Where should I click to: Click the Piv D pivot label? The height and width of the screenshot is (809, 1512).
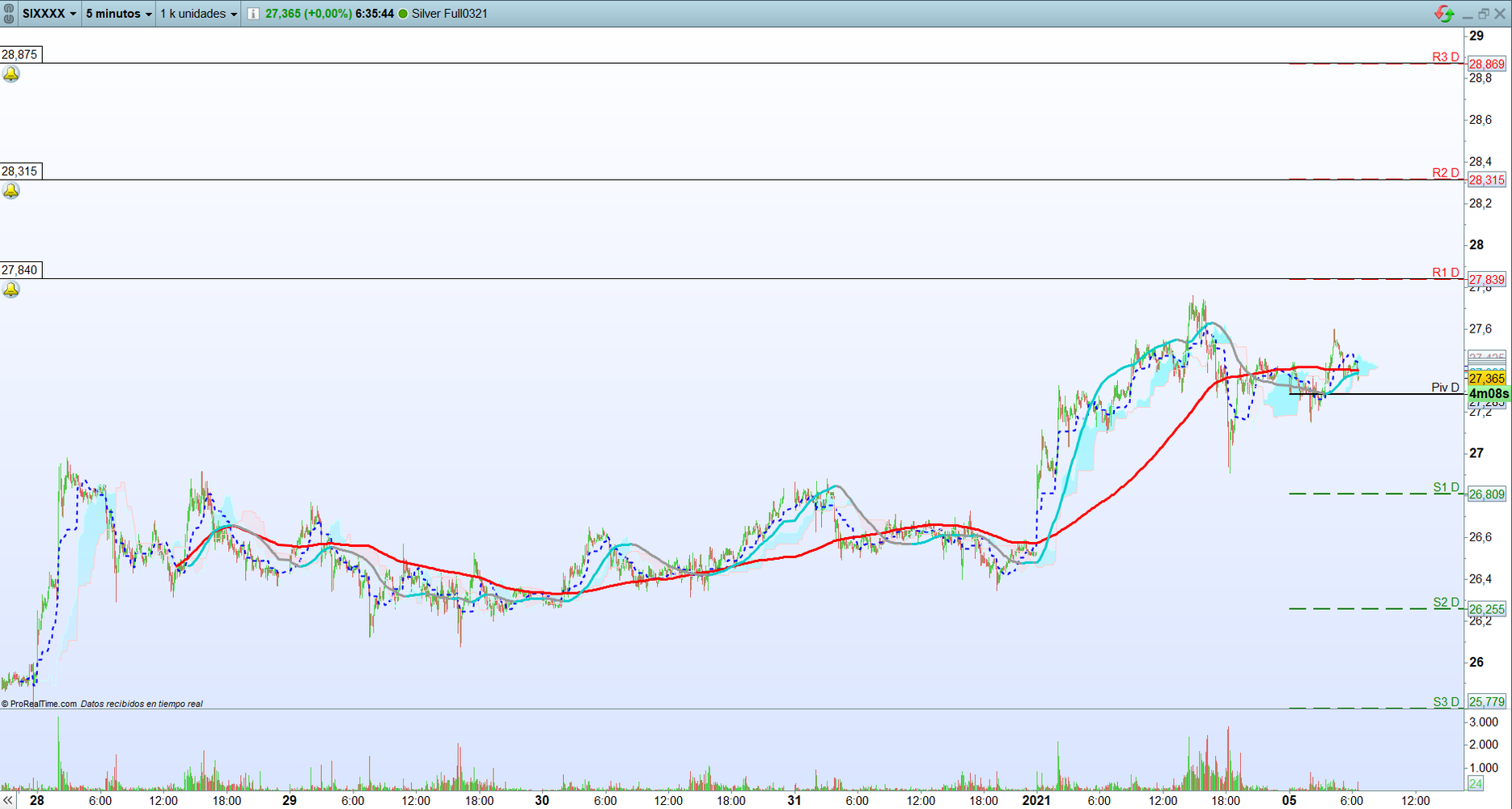1445,388
